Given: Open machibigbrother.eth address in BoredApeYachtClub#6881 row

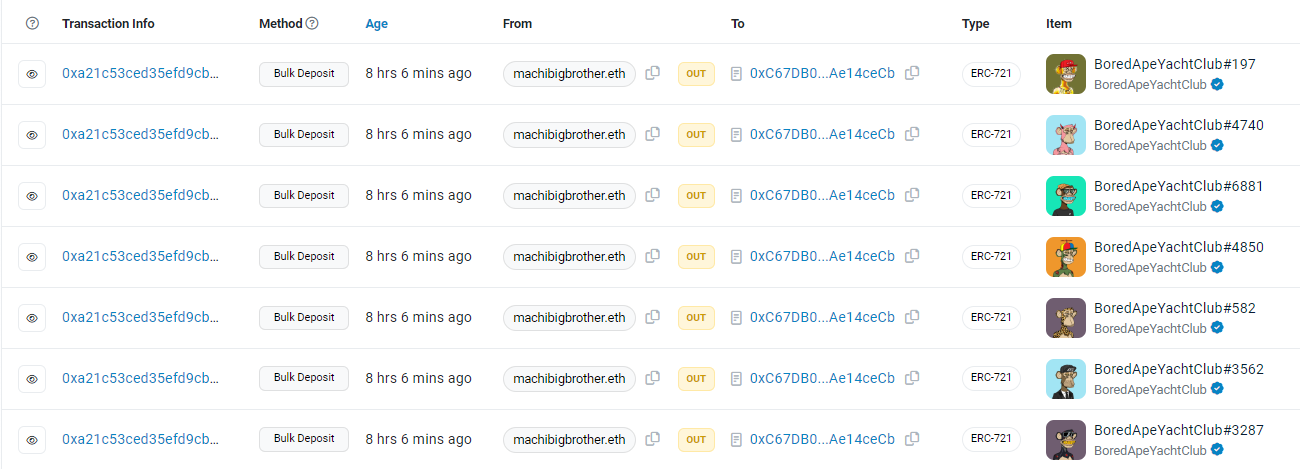Looking at the screenshot, I should pyautogui.click(x=569, y=196).
